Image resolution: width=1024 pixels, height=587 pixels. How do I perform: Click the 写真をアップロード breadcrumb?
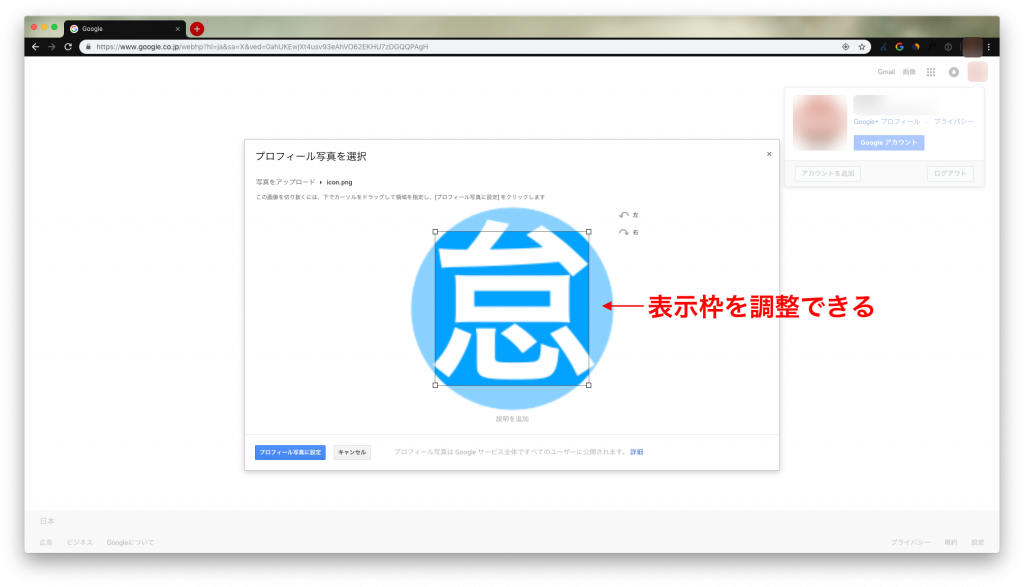pyautogui.click(x=285, y=182)
